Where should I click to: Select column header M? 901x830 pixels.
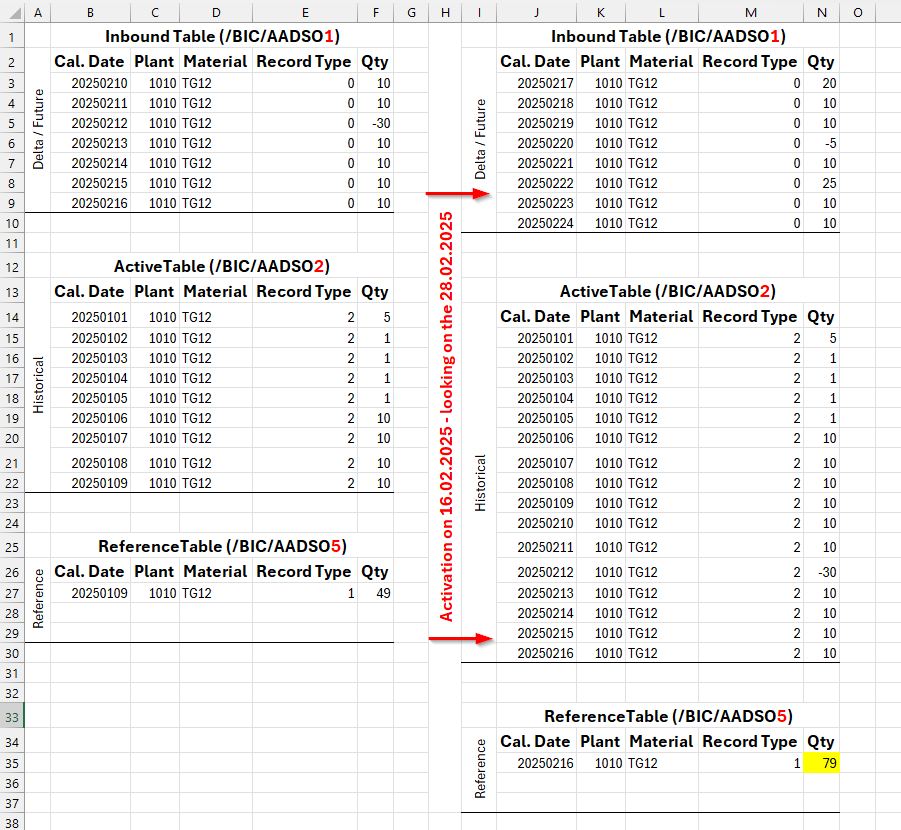(x=750, y=12)
